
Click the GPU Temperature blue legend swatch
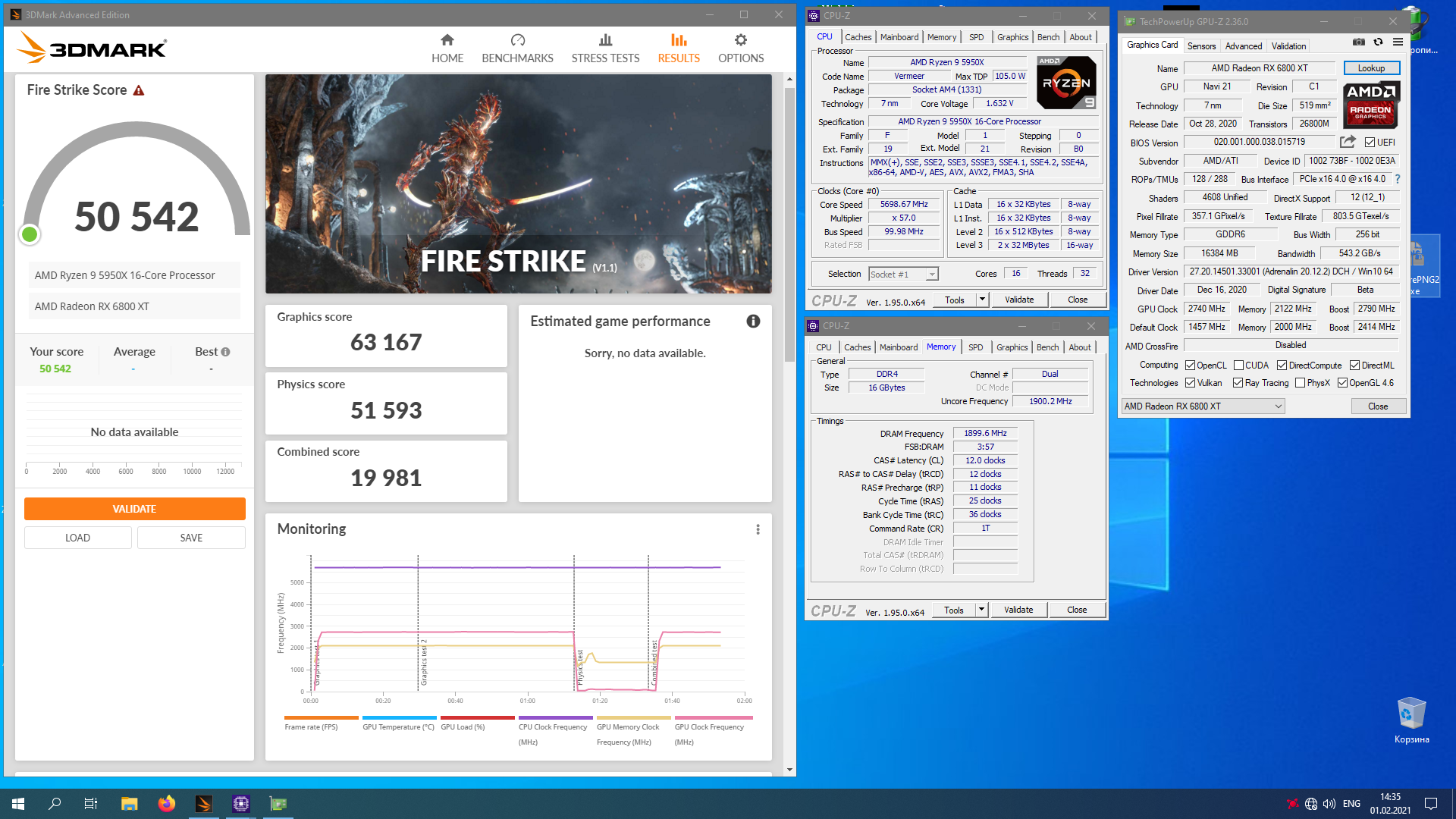pyautogui.click(x=400, y=717)
